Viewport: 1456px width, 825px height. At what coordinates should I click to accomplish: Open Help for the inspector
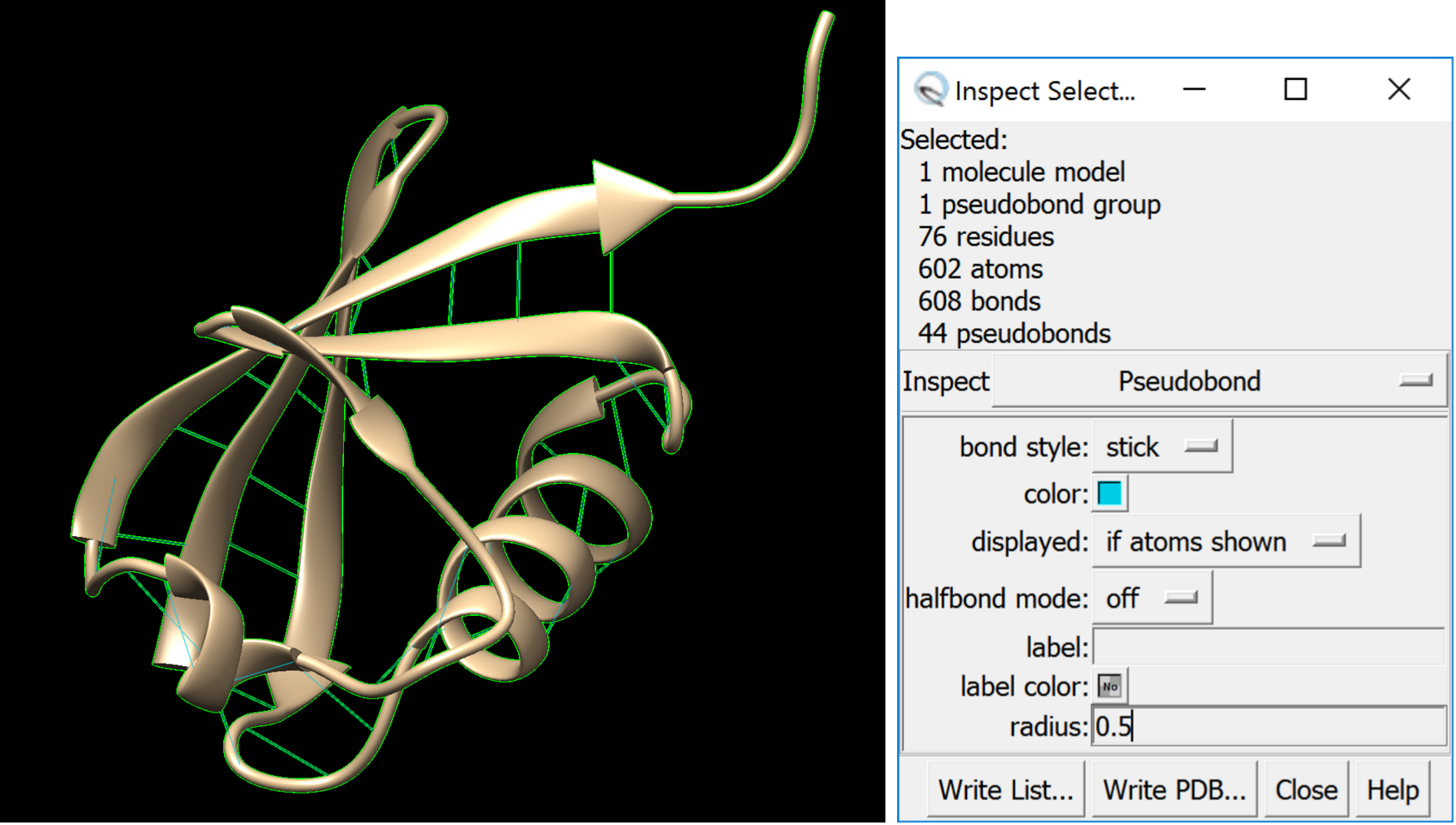tap(1392, 789)
